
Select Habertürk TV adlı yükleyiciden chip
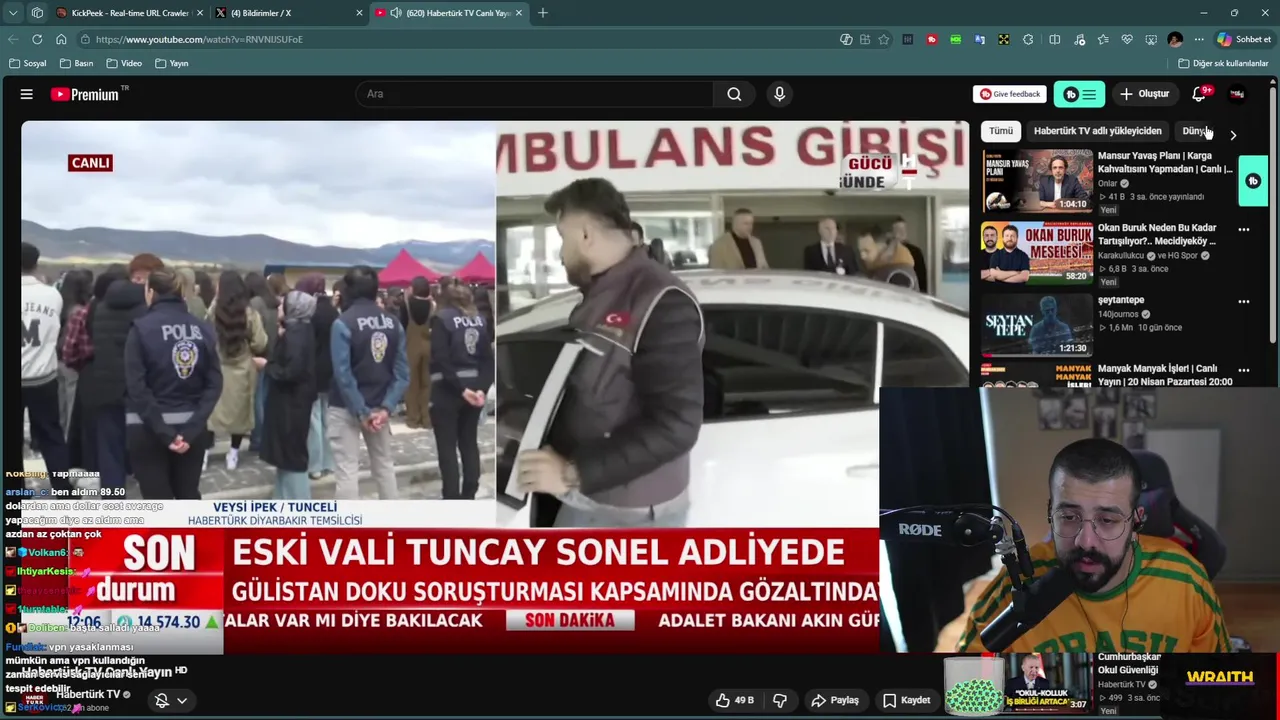(x=1097, y=131)
